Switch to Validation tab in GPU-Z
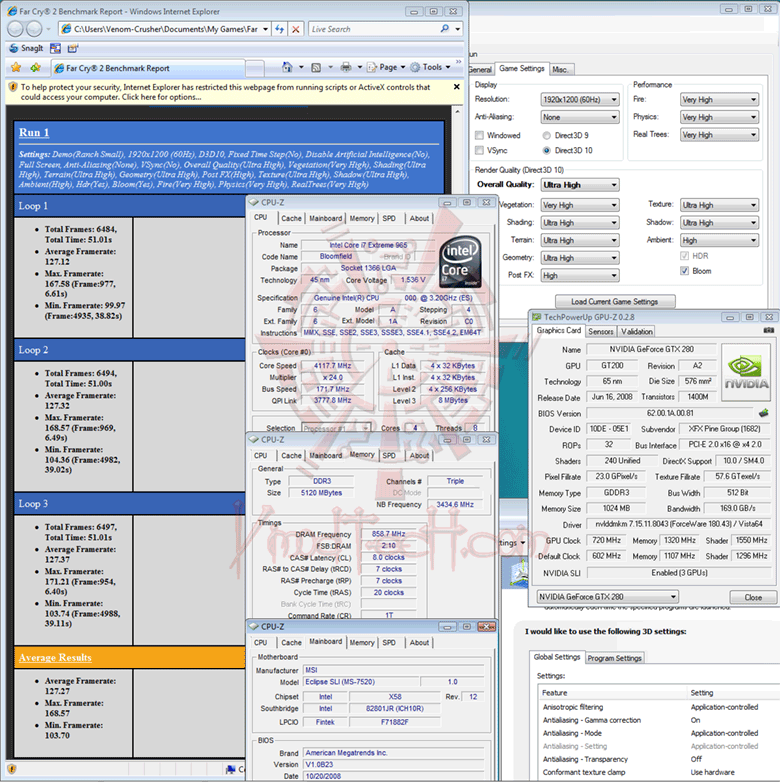The image size is (780, 782). (636, 331)
